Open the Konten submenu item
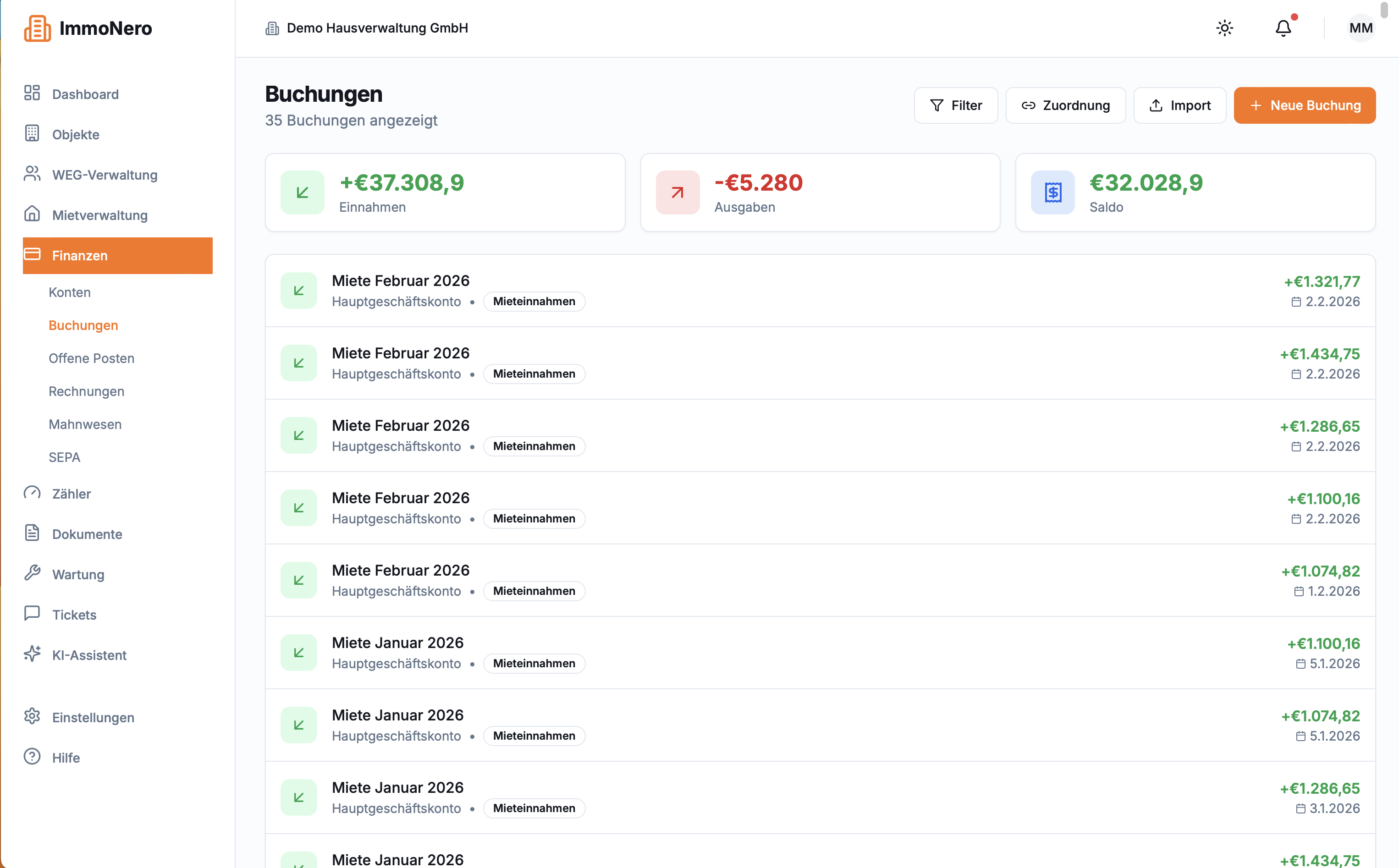 point(70,292)
